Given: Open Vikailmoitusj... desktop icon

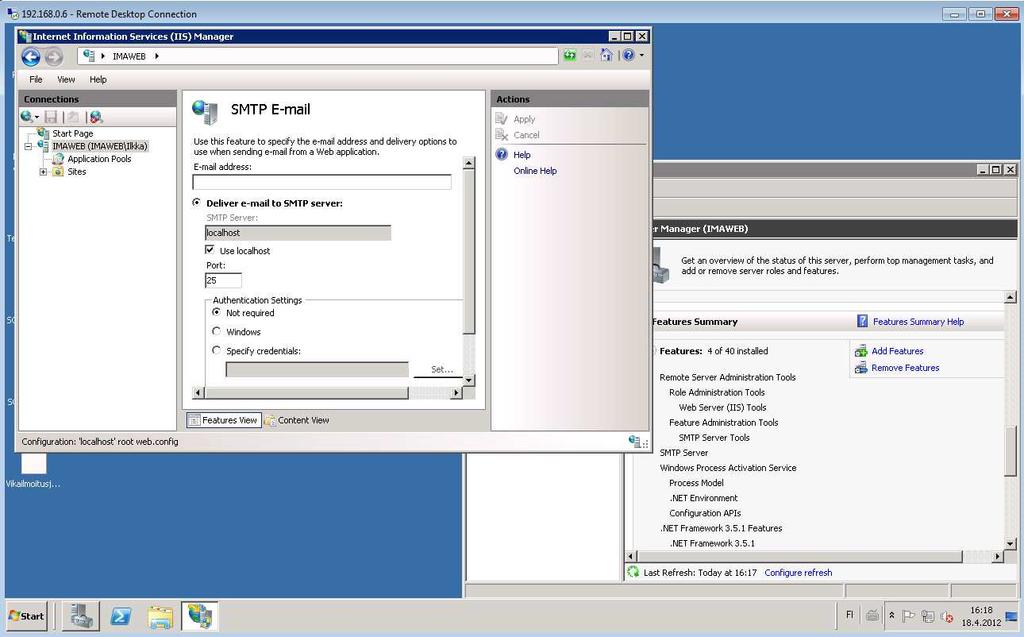Looking at the screenshot, I should point(33,471).
